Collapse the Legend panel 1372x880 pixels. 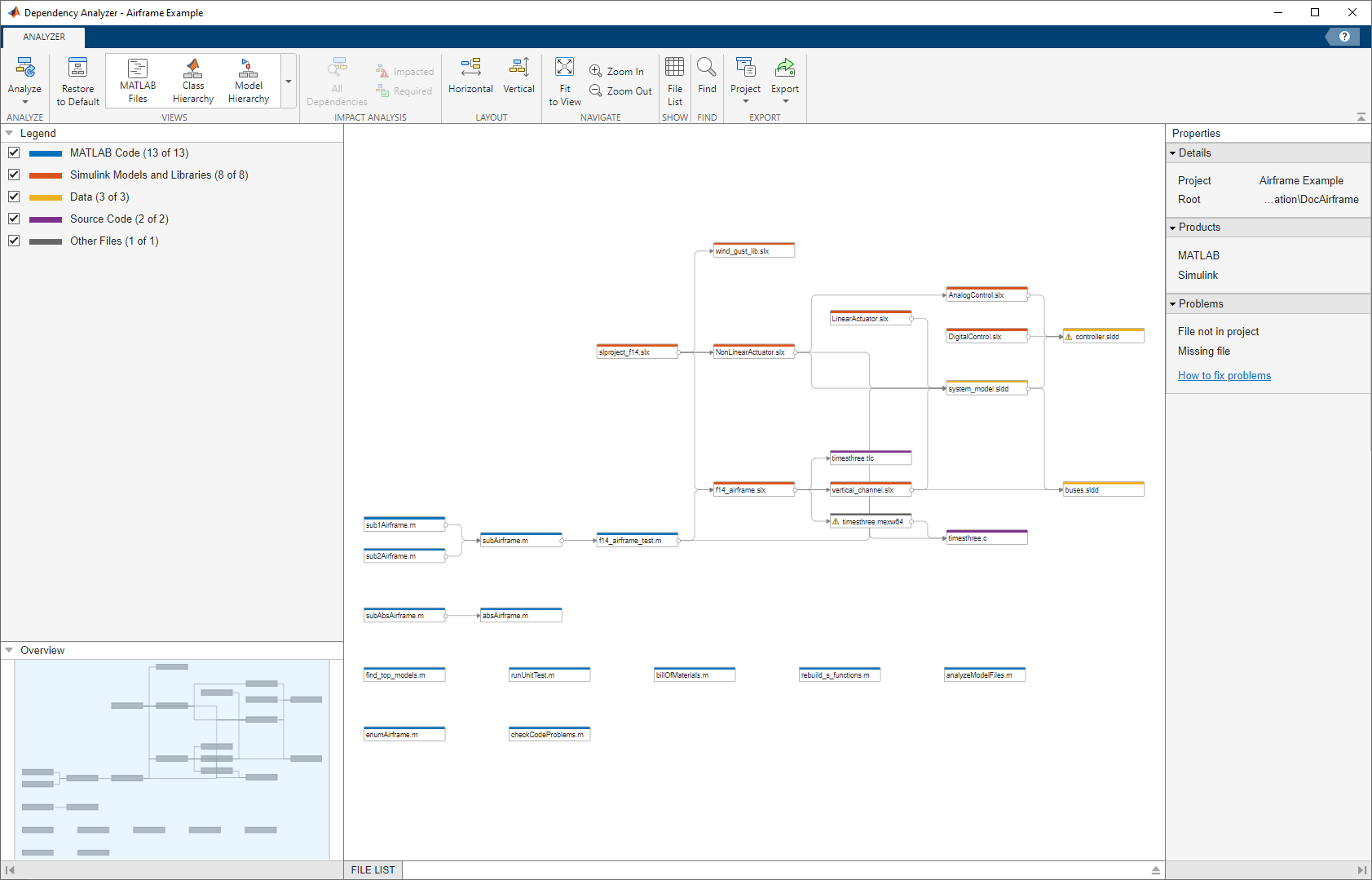click(x=10, y=133)
